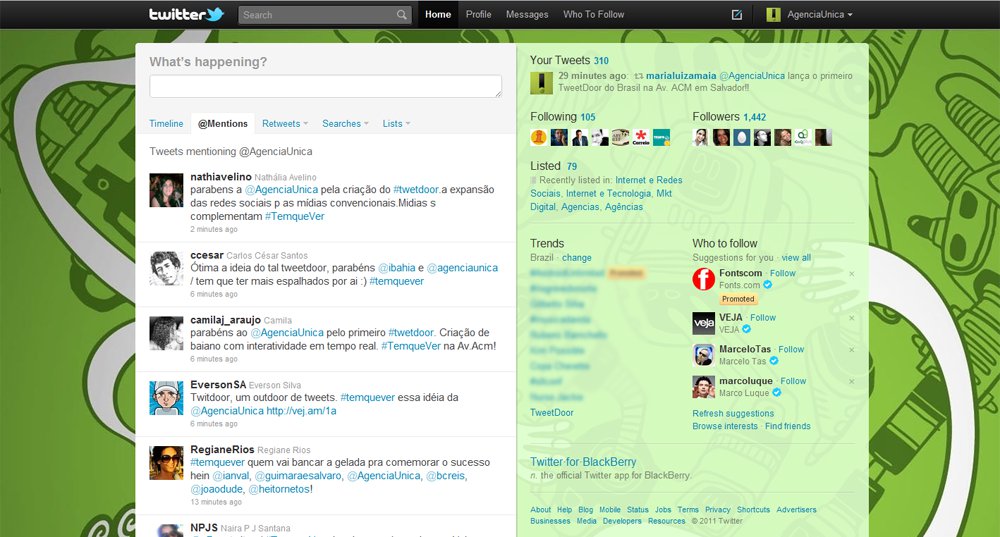
Task: Open the AgenciaUnica account dropdown
Action: (x=820, y=15)
